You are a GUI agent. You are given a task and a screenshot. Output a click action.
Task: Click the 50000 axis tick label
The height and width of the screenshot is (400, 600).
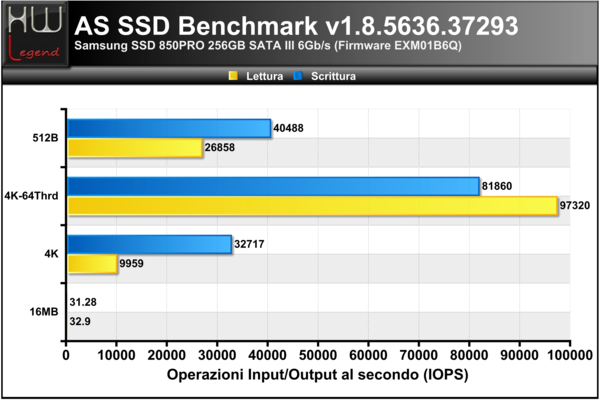coord(318,356)
